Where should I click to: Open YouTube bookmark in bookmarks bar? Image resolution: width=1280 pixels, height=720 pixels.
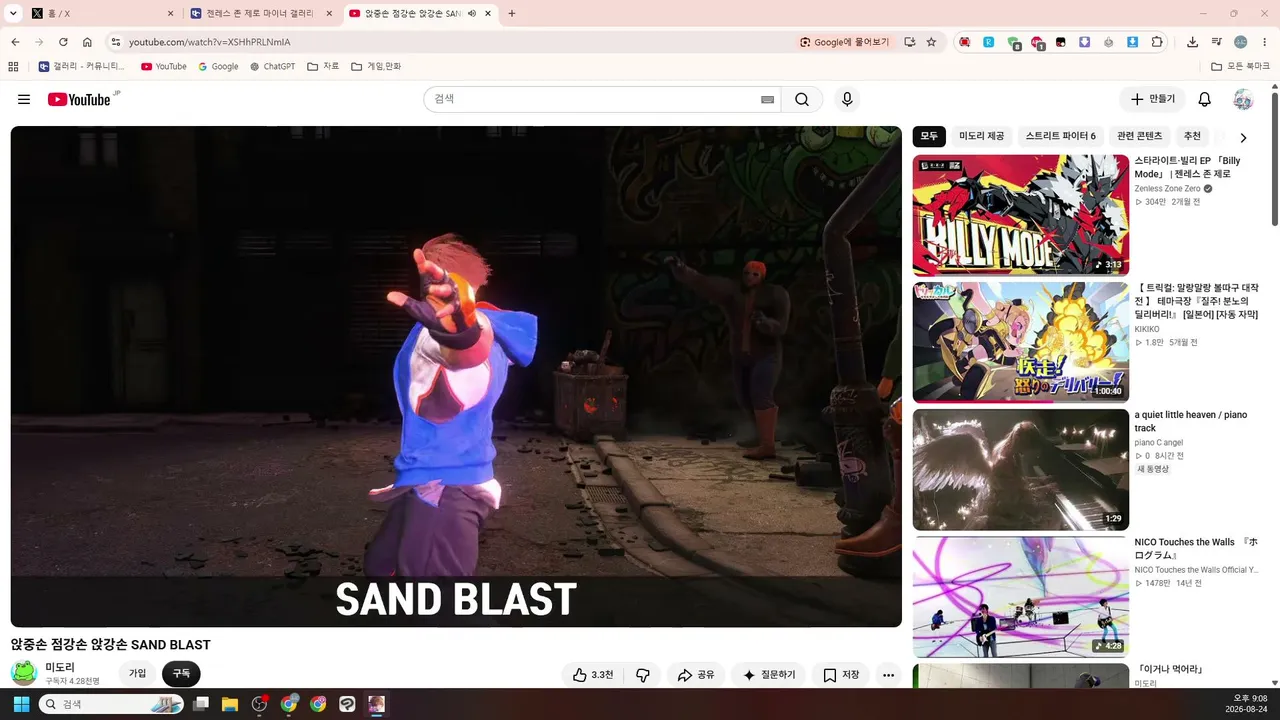point(163,66)
